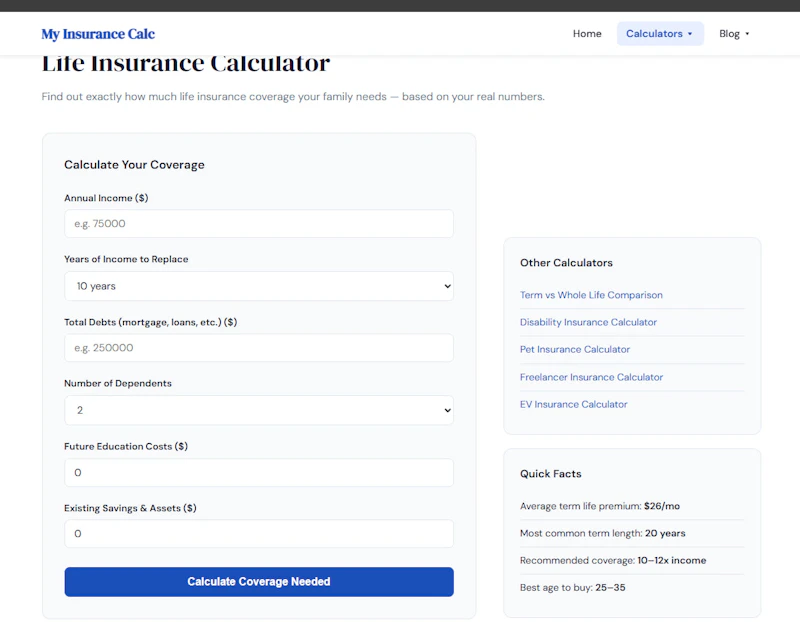Open Freelancer Insurance Calculator link
The width and height of the screenshot is (800, 622).
coord(591,377)
